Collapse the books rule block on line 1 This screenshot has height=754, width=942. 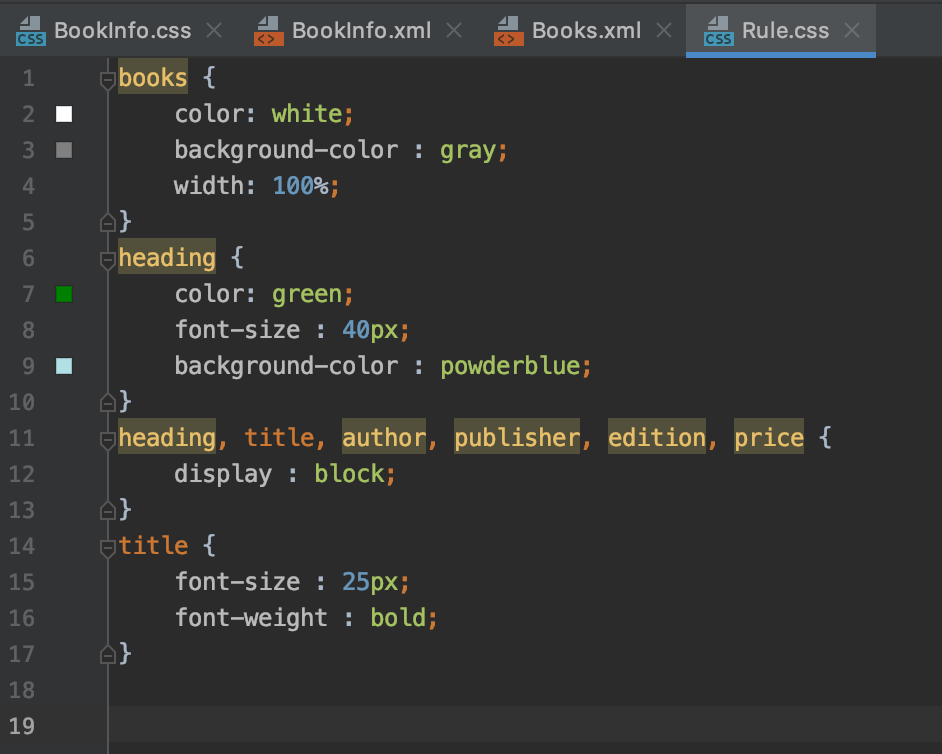(108, 80)
